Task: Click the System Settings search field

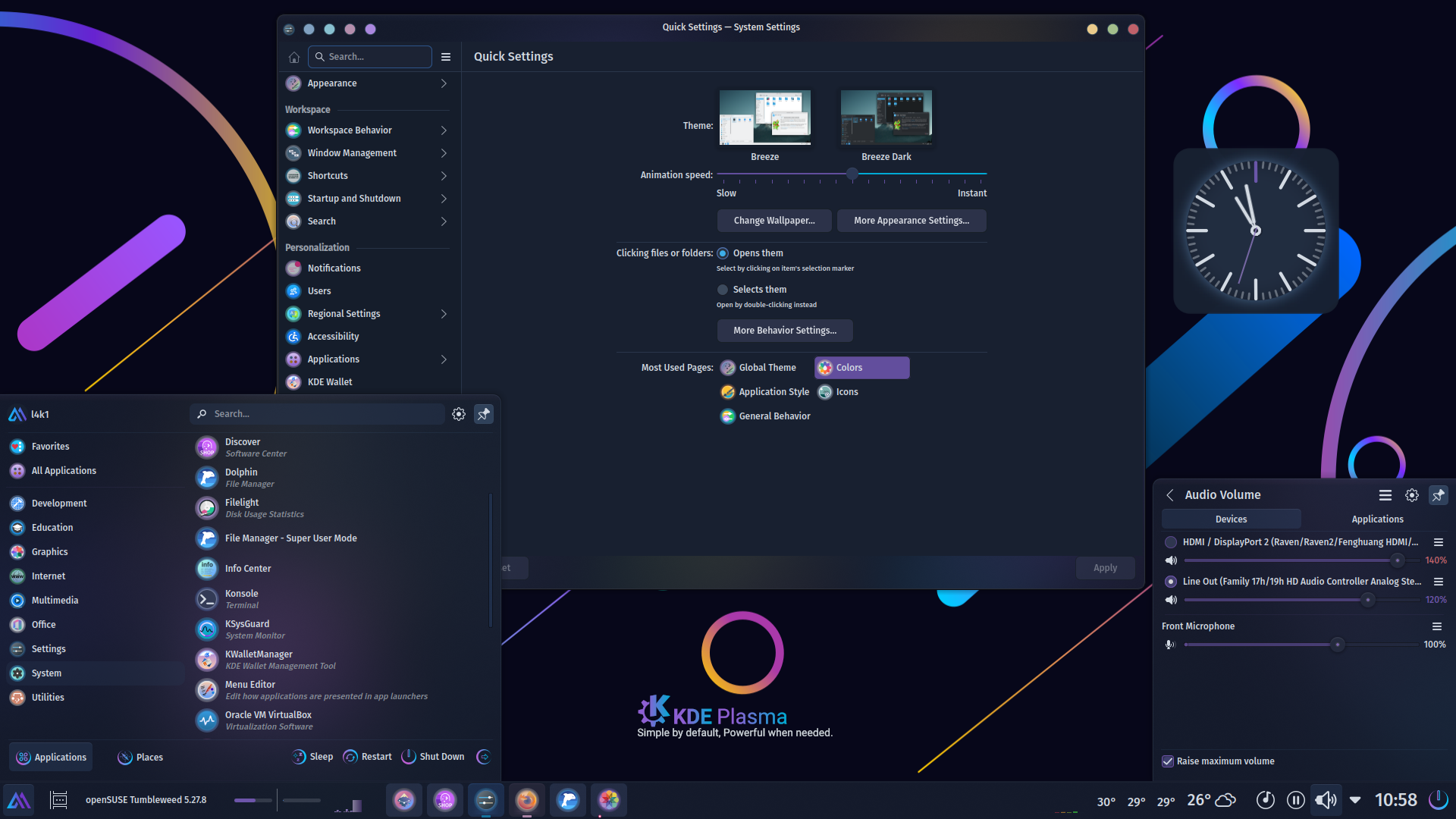Action: (x=370, y=57)
